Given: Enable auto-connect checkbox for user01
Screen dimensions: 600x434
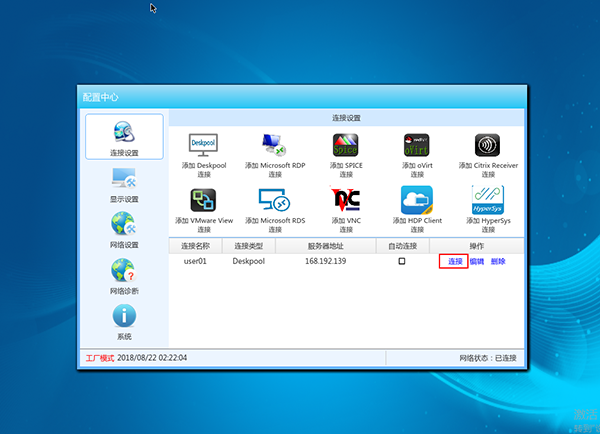Looking at the screenshot, I should [x=402, y=261].
